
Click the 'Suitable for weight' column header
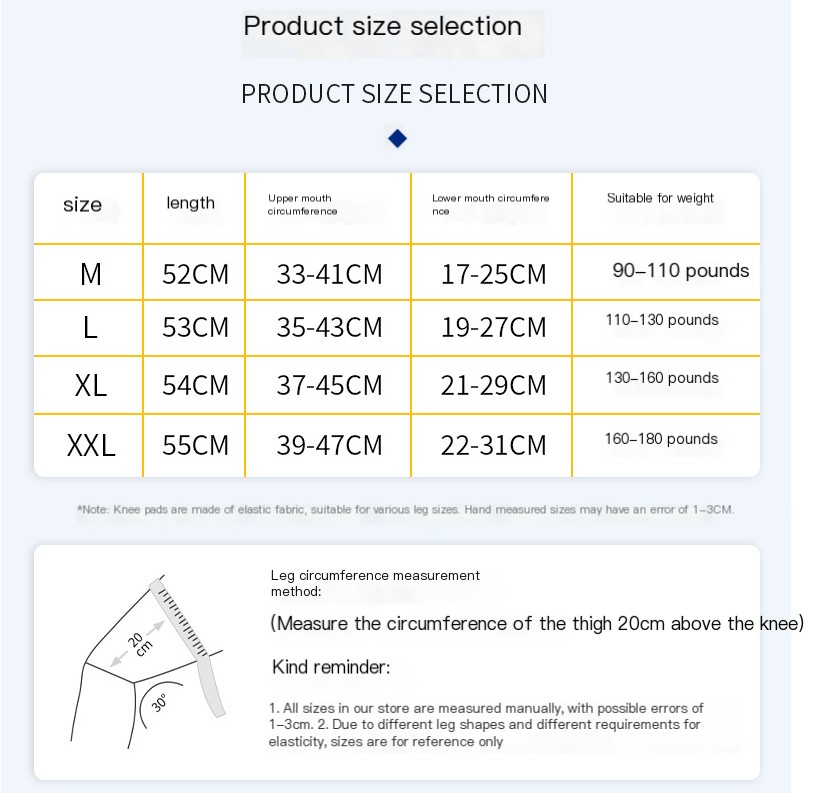coord(660,198)
